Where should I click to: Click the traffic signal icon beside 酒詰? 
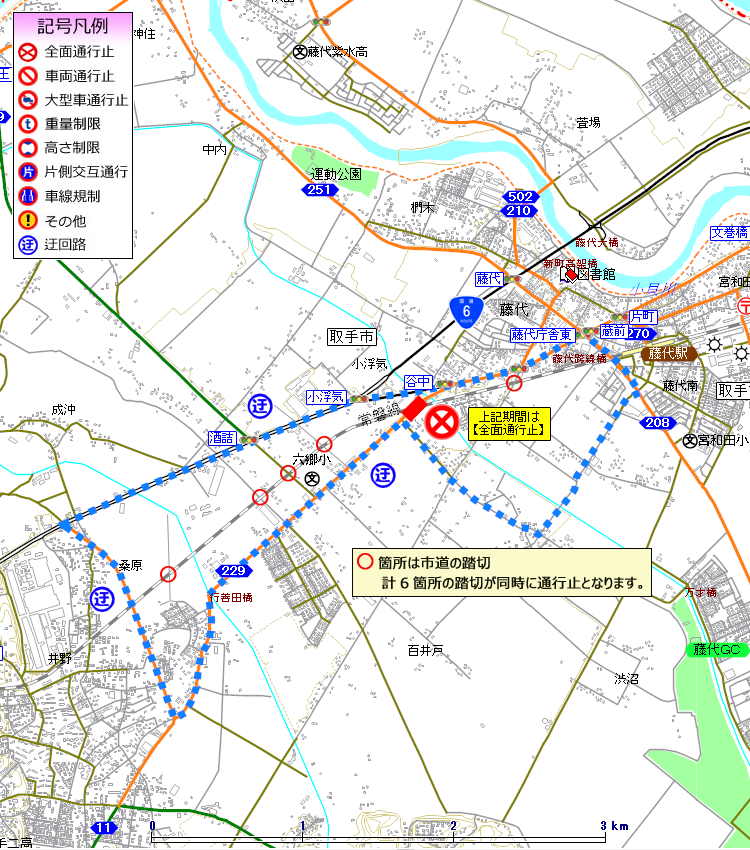pyautogui.click(x=249, y=440)
